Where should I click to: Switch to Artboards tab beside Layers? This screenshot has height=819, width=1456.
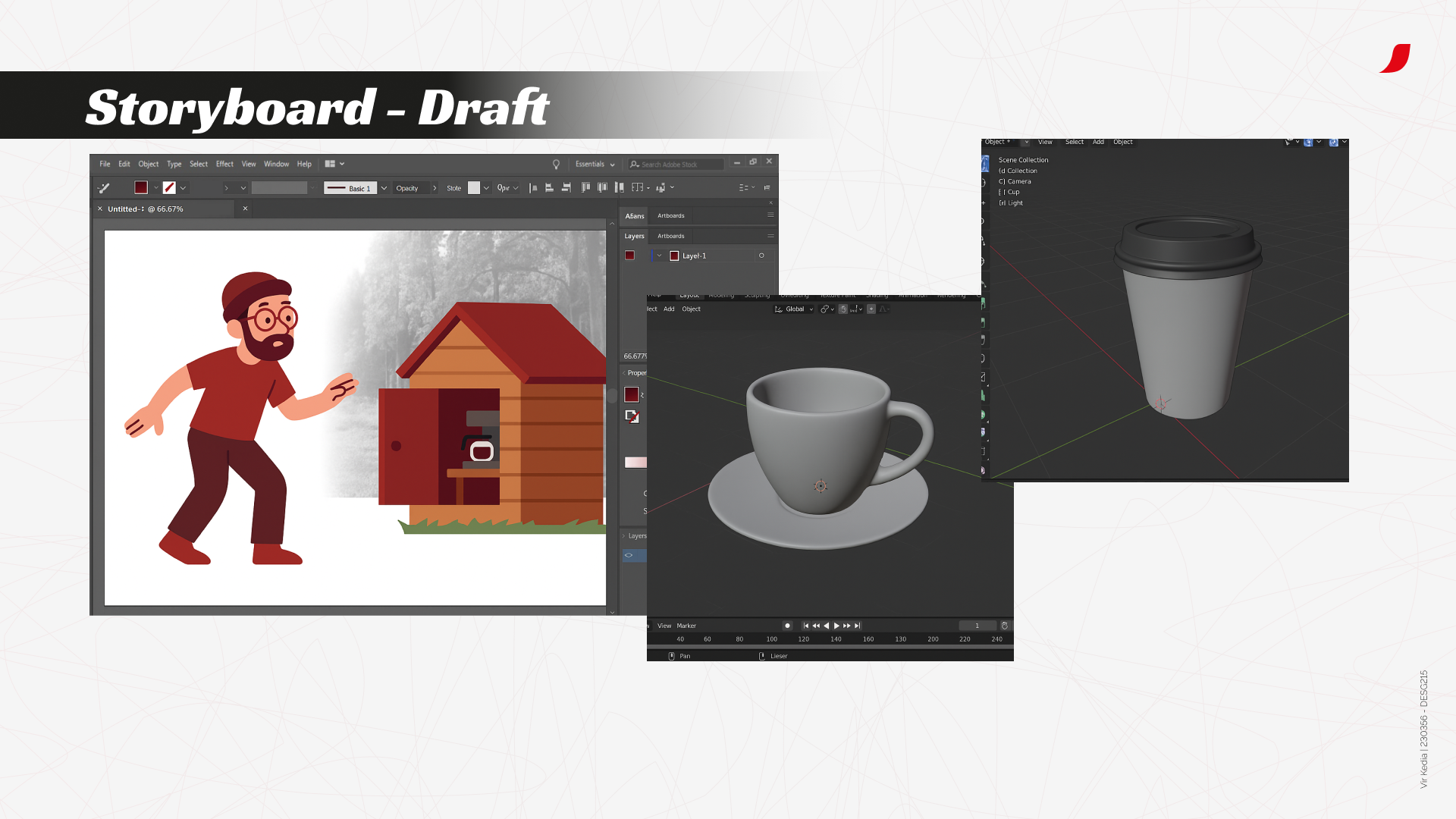click(x=671, y=236)
